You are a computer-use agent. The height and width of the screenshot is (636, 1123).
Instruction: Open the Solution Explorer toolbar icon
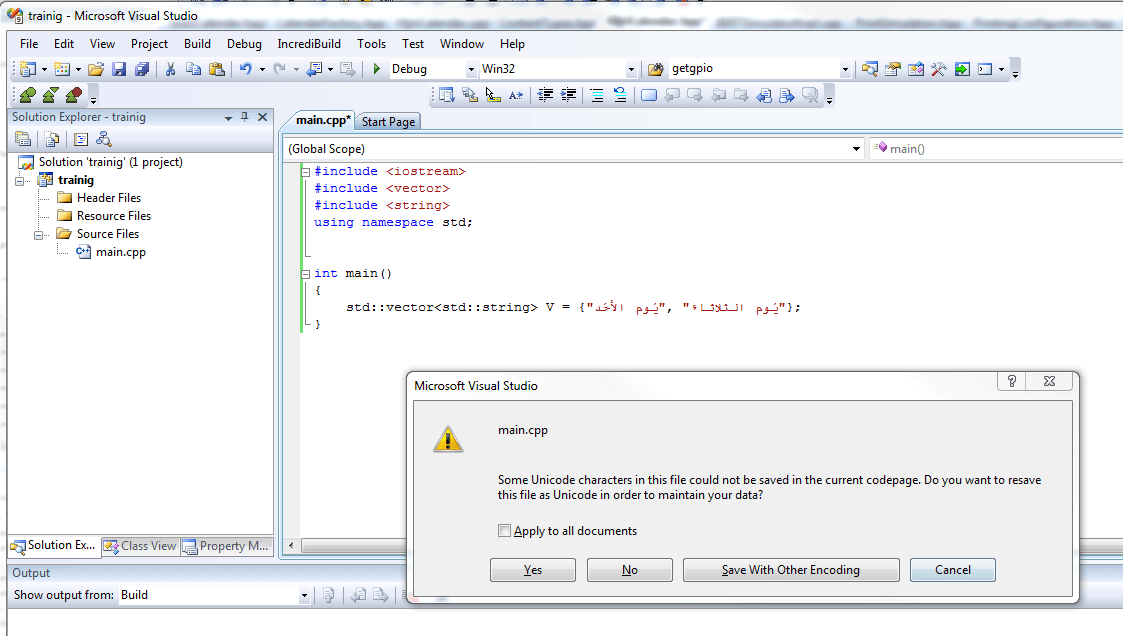(870, 69)
